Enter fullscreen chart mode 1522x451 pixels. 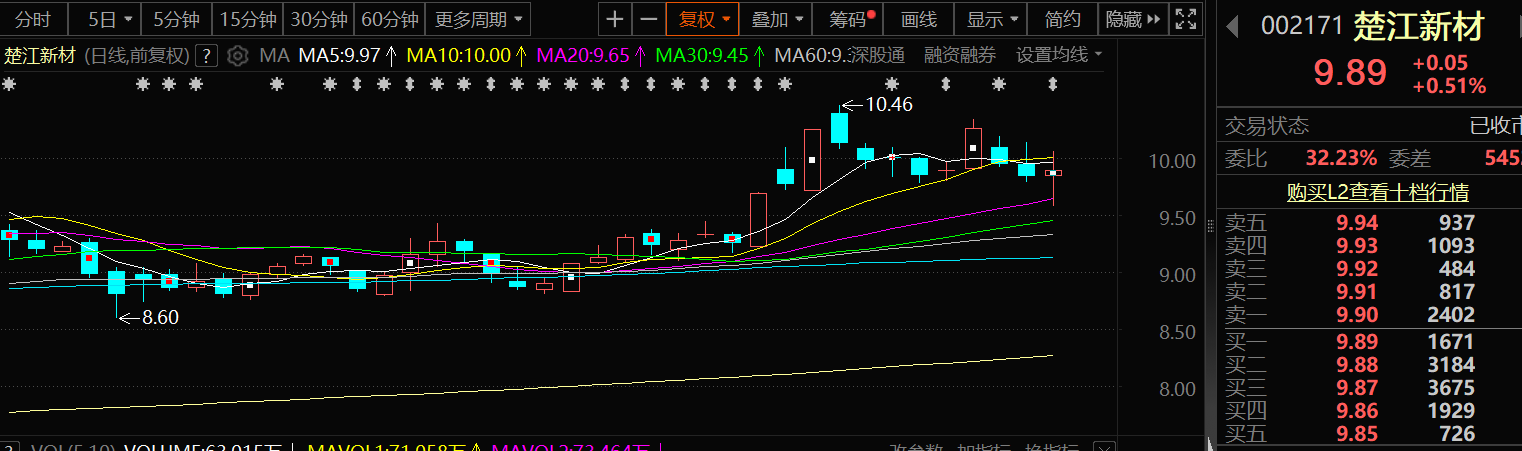point(1185,18)
